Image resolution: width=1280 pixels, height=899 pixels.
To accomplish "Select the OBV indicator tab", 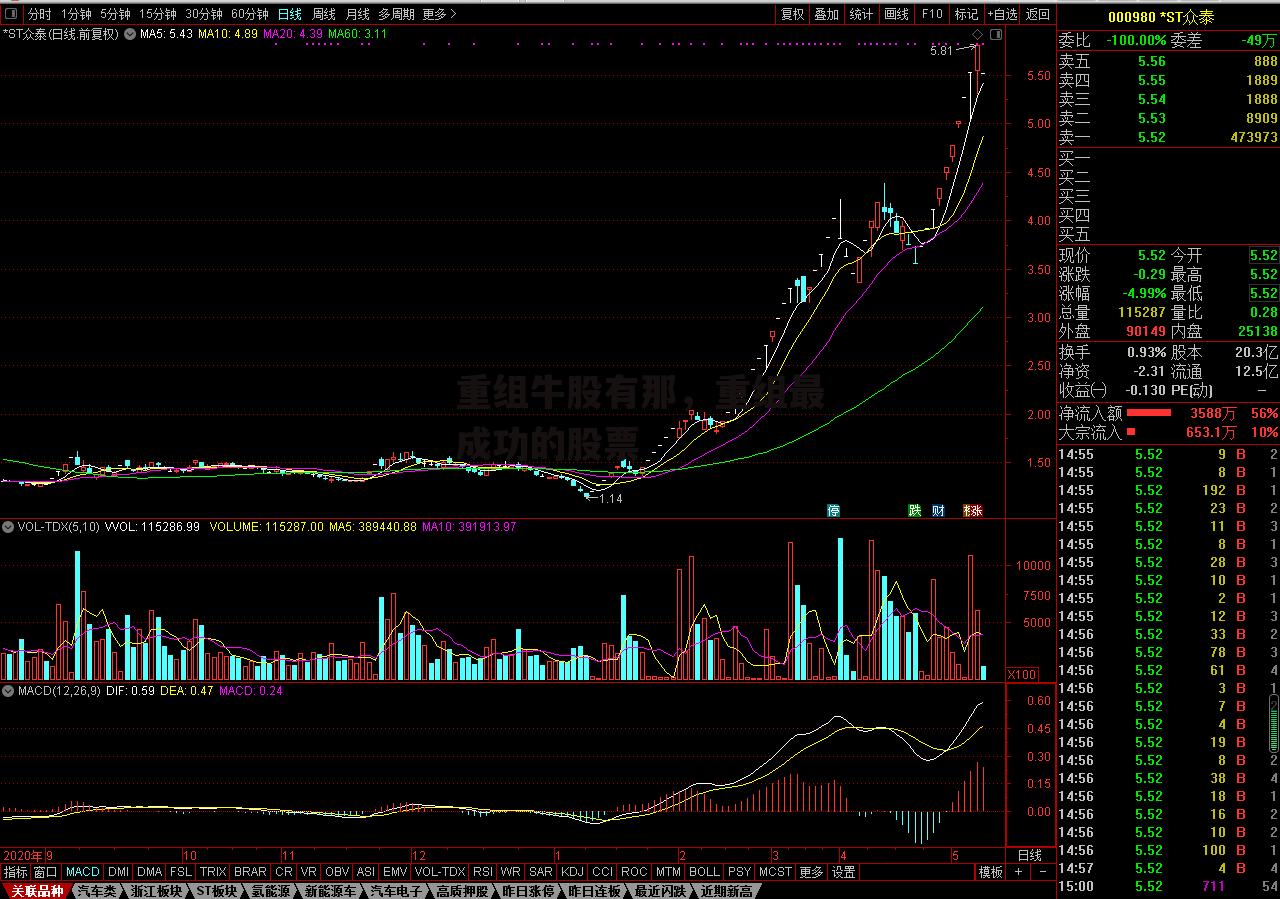I will click(x=337, y=872).
